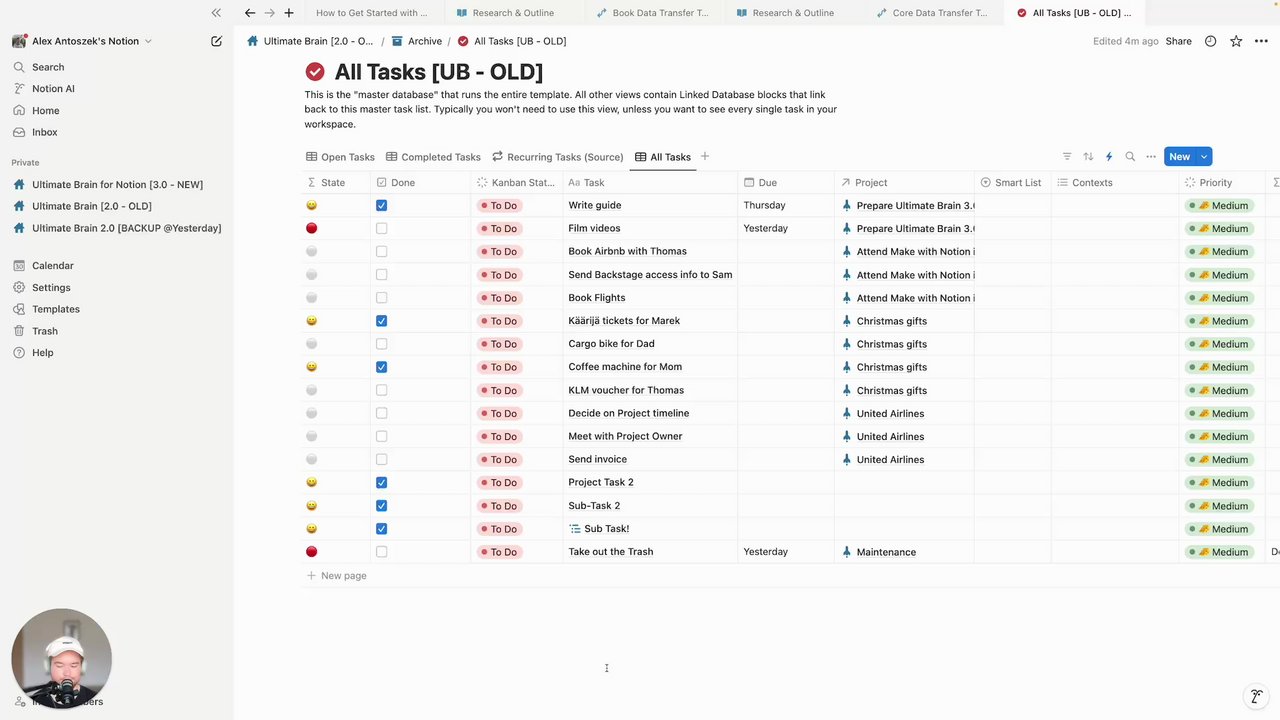
Task: Open the Kanban Status column header menu
Action: pyautogui.click(x=516, y=183)
